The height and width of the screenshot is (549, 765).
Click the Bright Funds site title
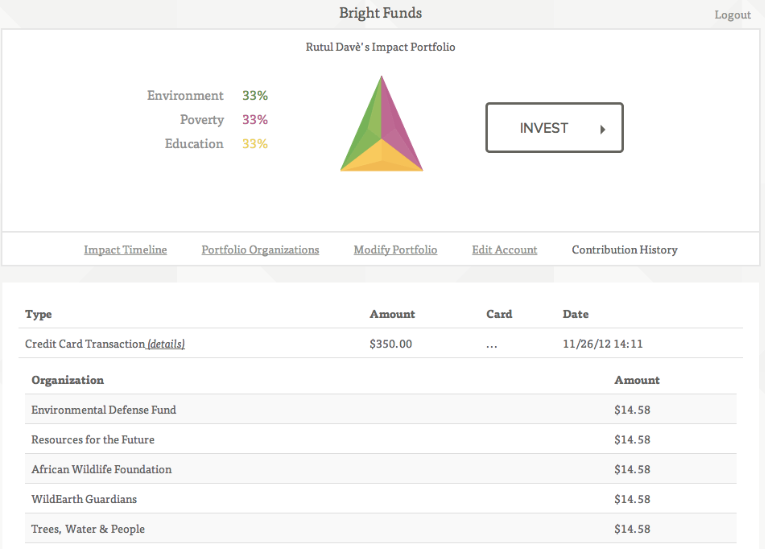(380, 13)
